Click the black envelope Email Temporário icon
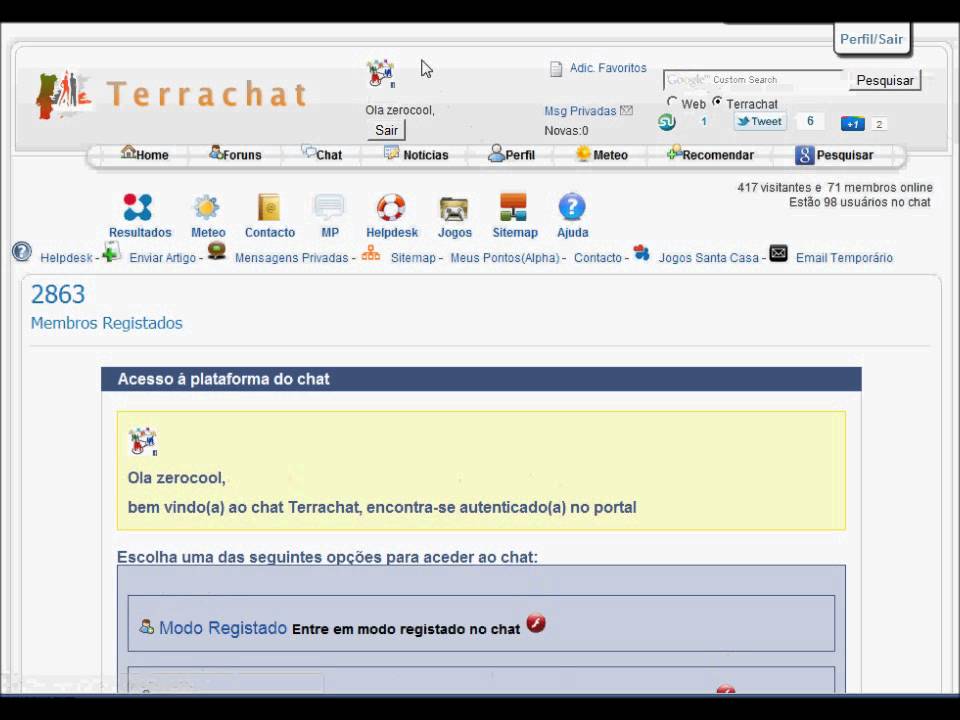The image size is (960, 720). 778,253
